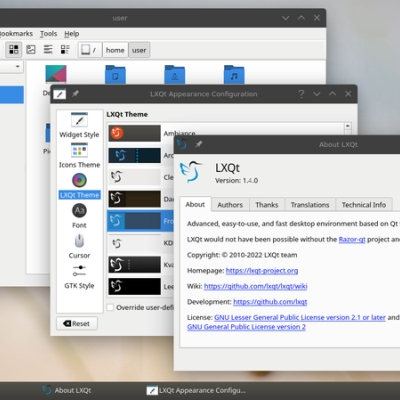Open the Documents folder icon
The height and width of the screenshot is (400, 400).
point(115,74)
